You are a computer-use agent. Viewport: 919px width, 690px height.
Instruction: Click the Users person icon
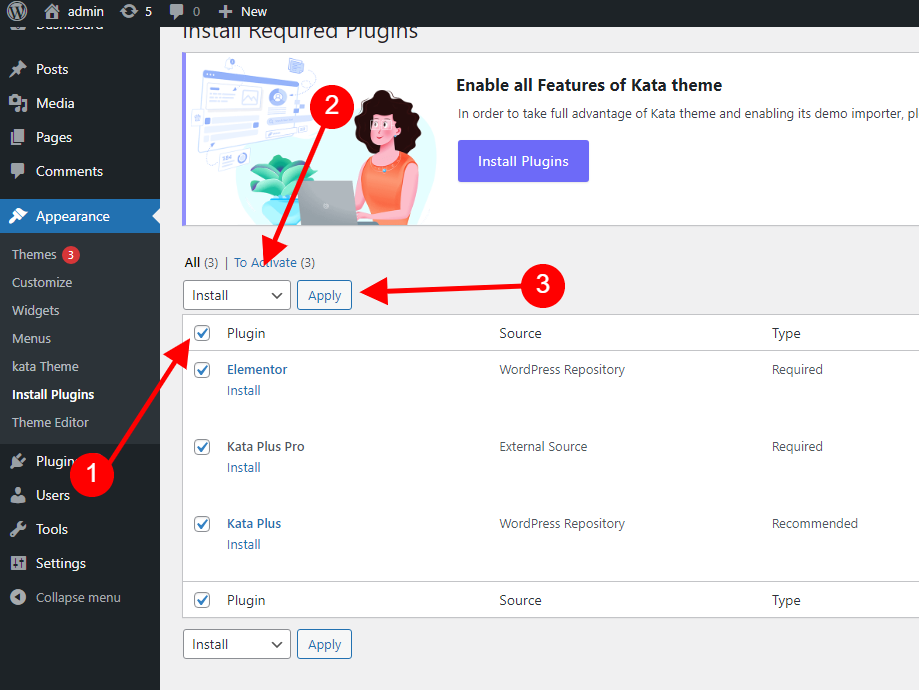pos(18,495)
